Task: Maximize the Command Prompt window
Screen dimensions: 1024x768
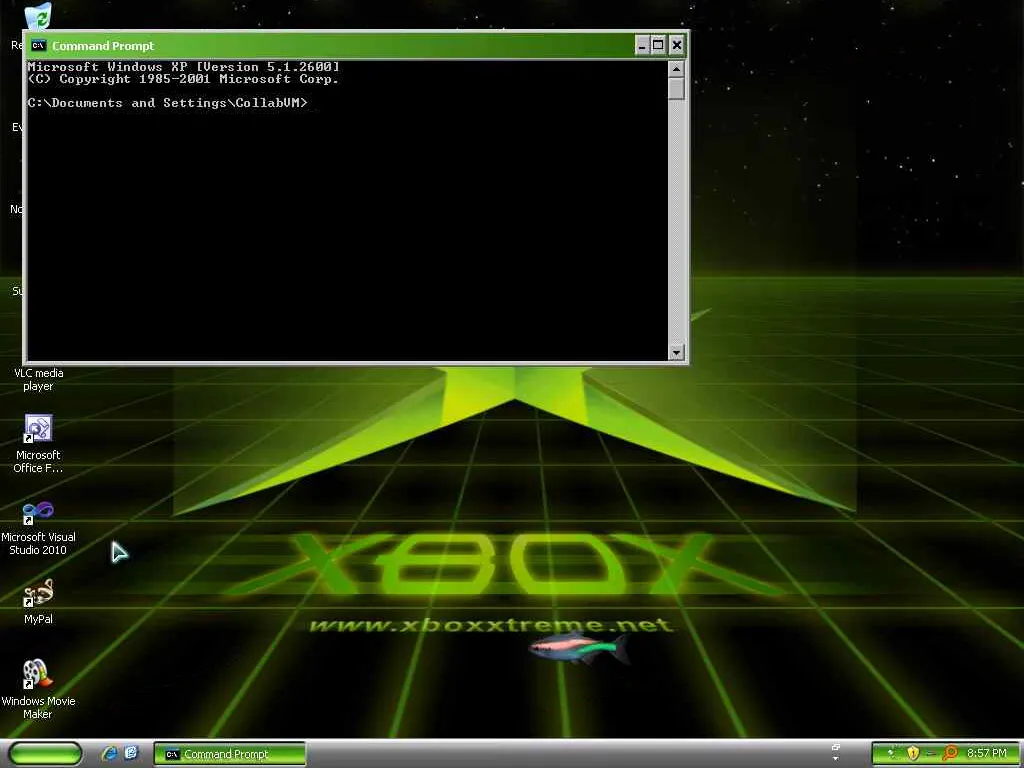Action: point(658,45)
